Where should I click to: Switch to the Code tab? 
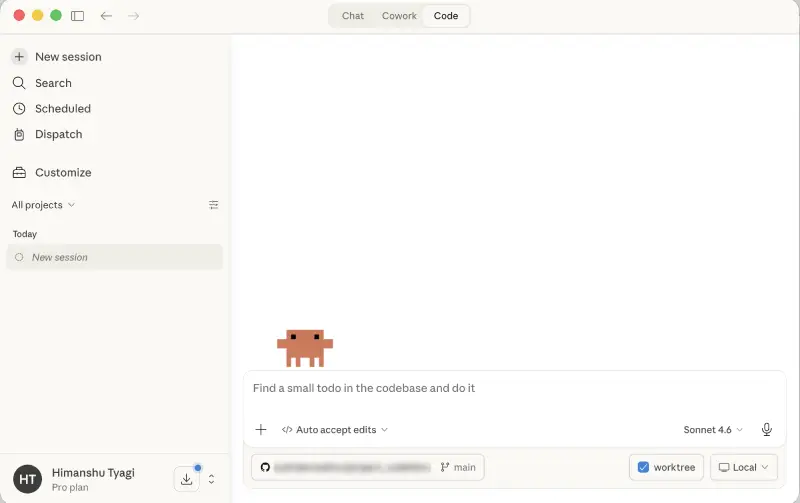pos(446,16)
